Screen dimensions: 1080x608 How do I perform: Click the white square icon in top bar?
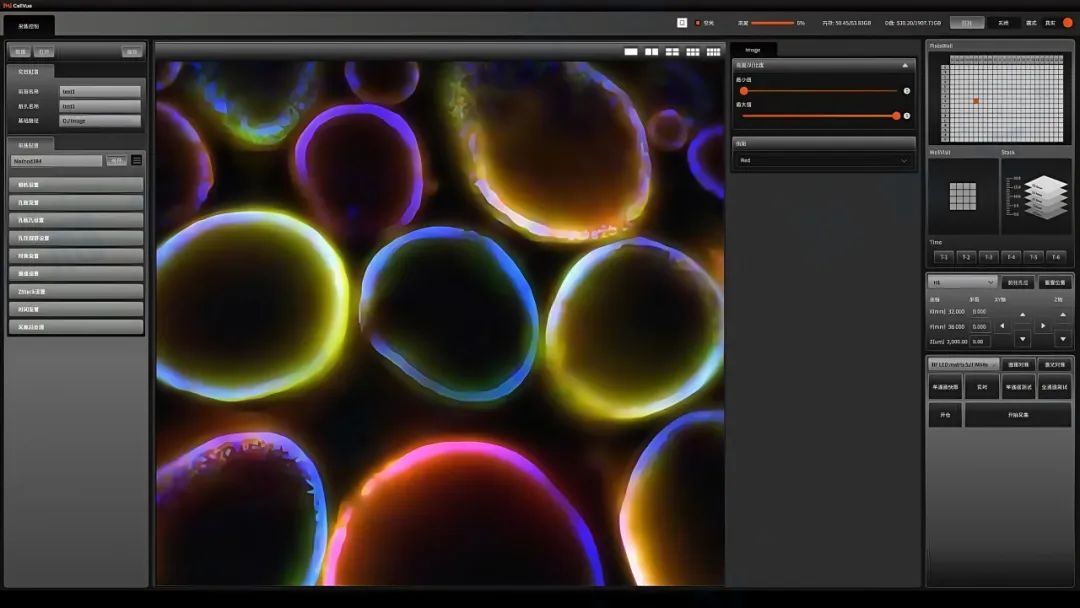coord(682,22)
